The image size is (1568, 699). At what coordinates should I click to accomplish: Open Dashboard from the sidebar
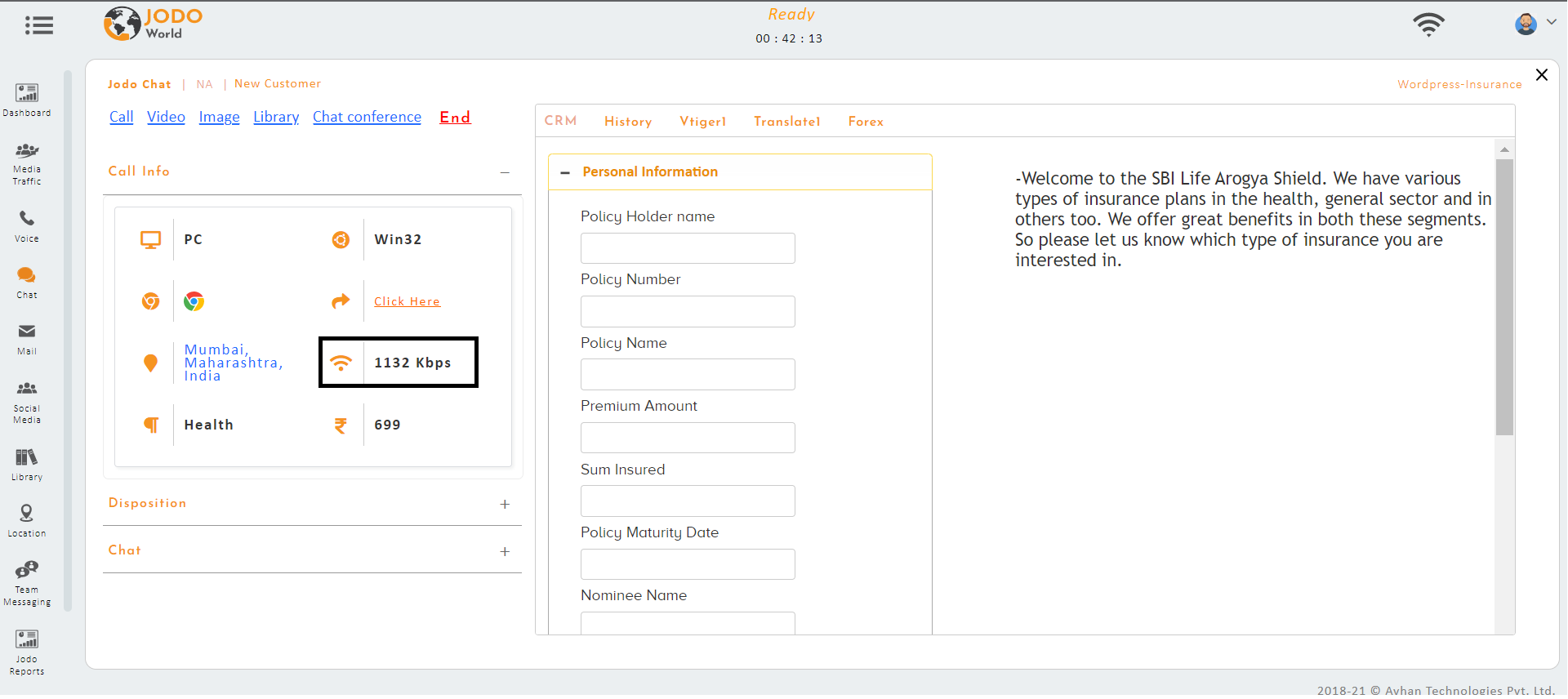pos(27,100)
